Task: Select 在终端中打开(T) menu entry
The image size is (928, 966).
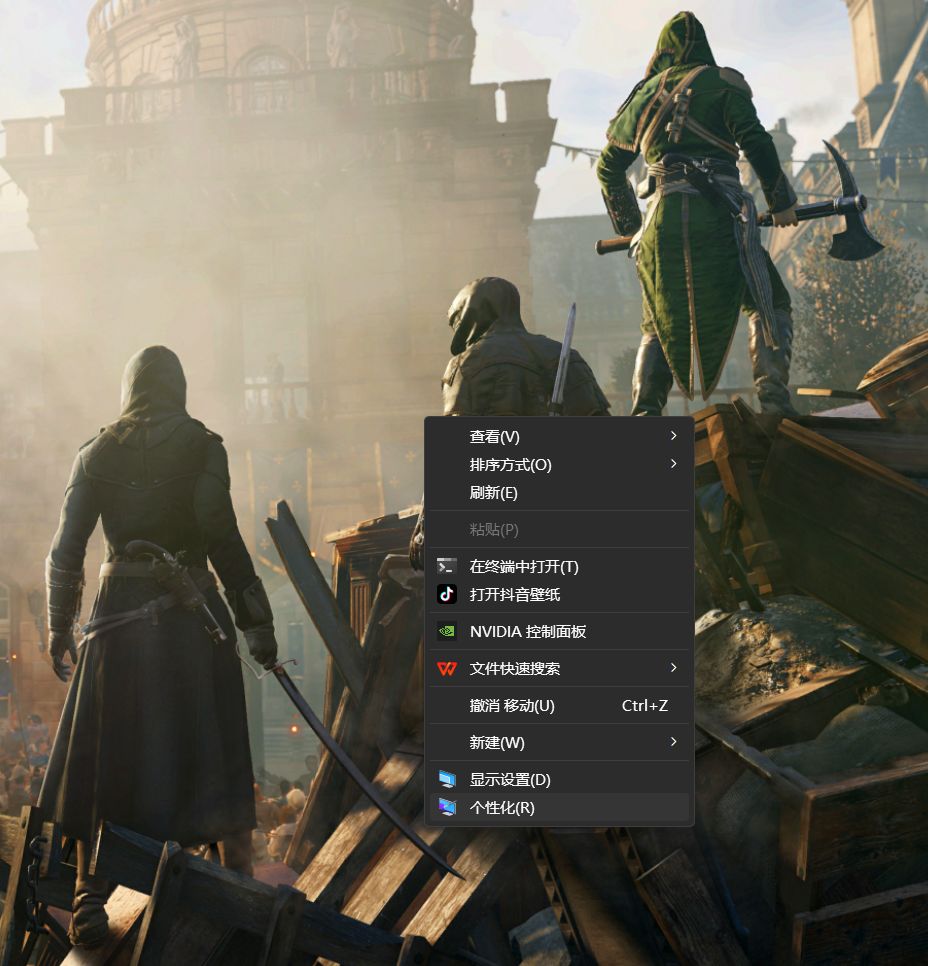Action: tap(559, 566)
